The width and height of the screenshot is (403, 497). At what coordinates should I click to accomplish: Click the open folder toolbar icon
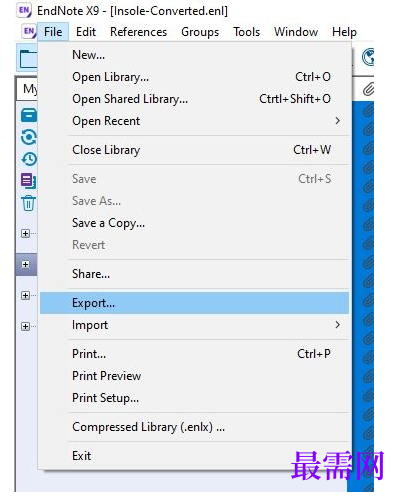(x=28, y=59)
